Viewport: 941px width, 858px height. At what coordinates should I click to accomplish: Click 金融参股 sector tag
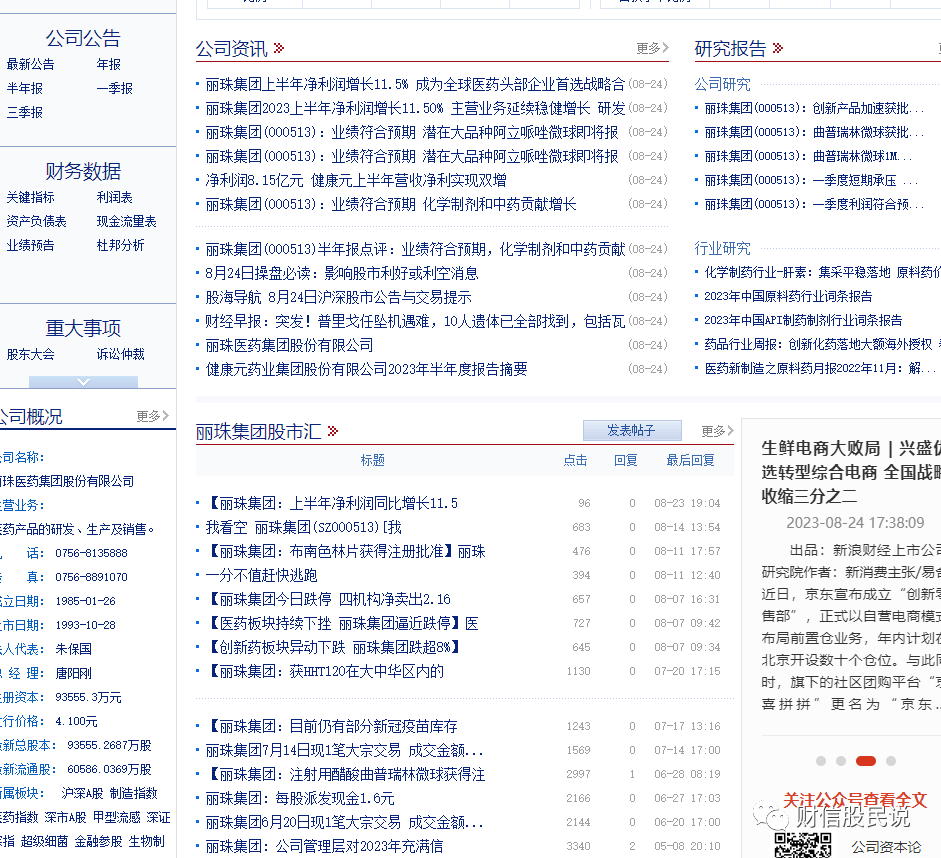click(x=98, y=841)
